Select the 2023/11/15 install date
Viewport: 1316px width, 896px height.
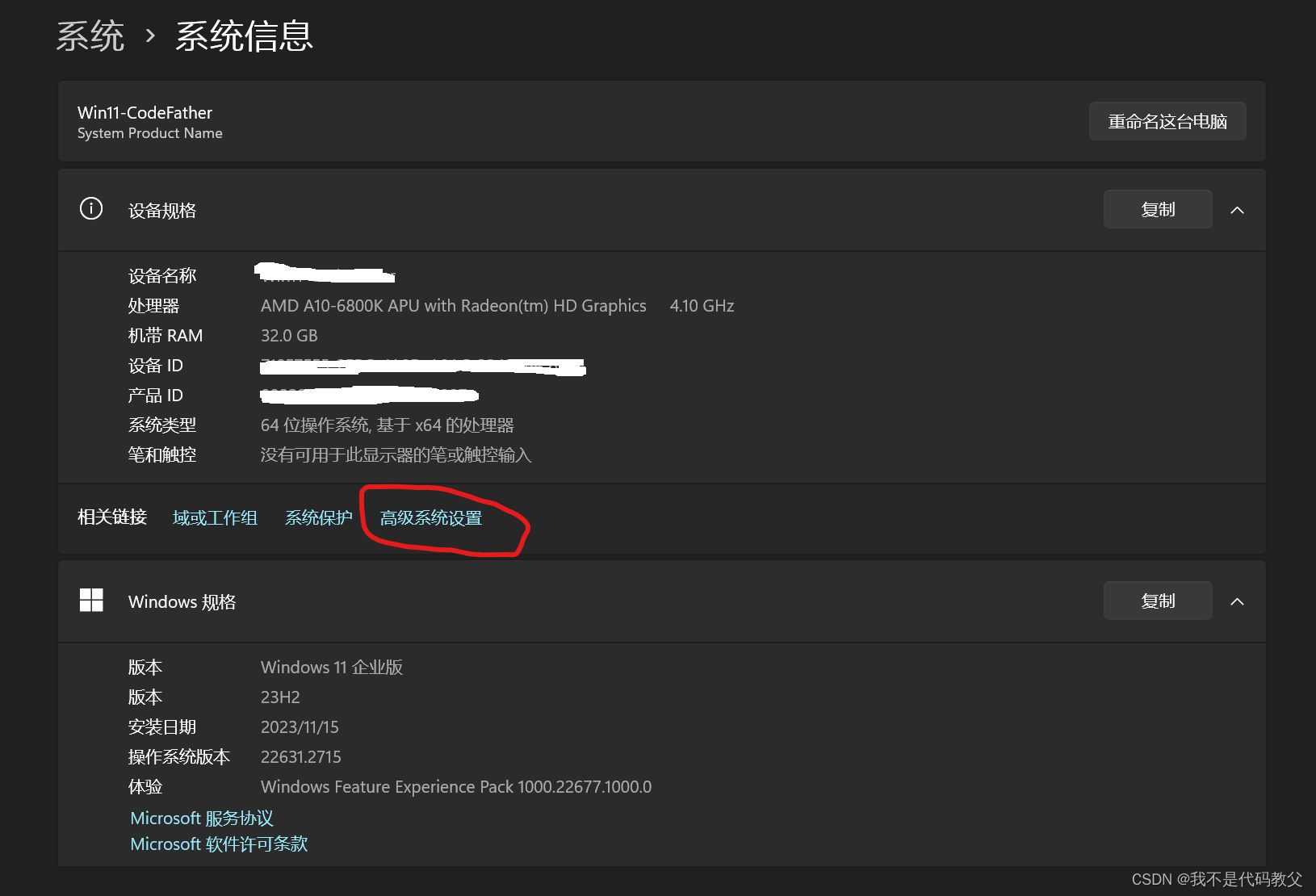click(x=300, y=727)
